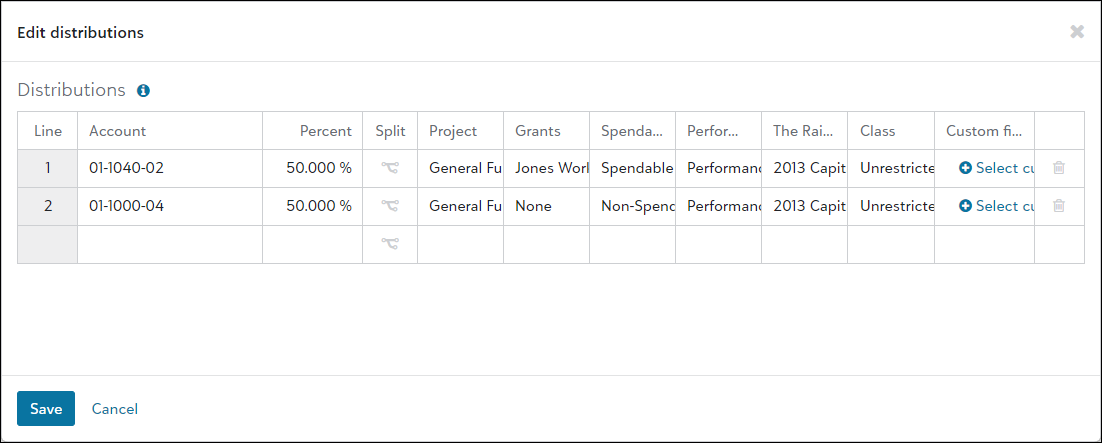This screenshot has width=1102, height=443.
Task: Open split icon for line 1
Action: pyautogui.click(x=390, y=168)
